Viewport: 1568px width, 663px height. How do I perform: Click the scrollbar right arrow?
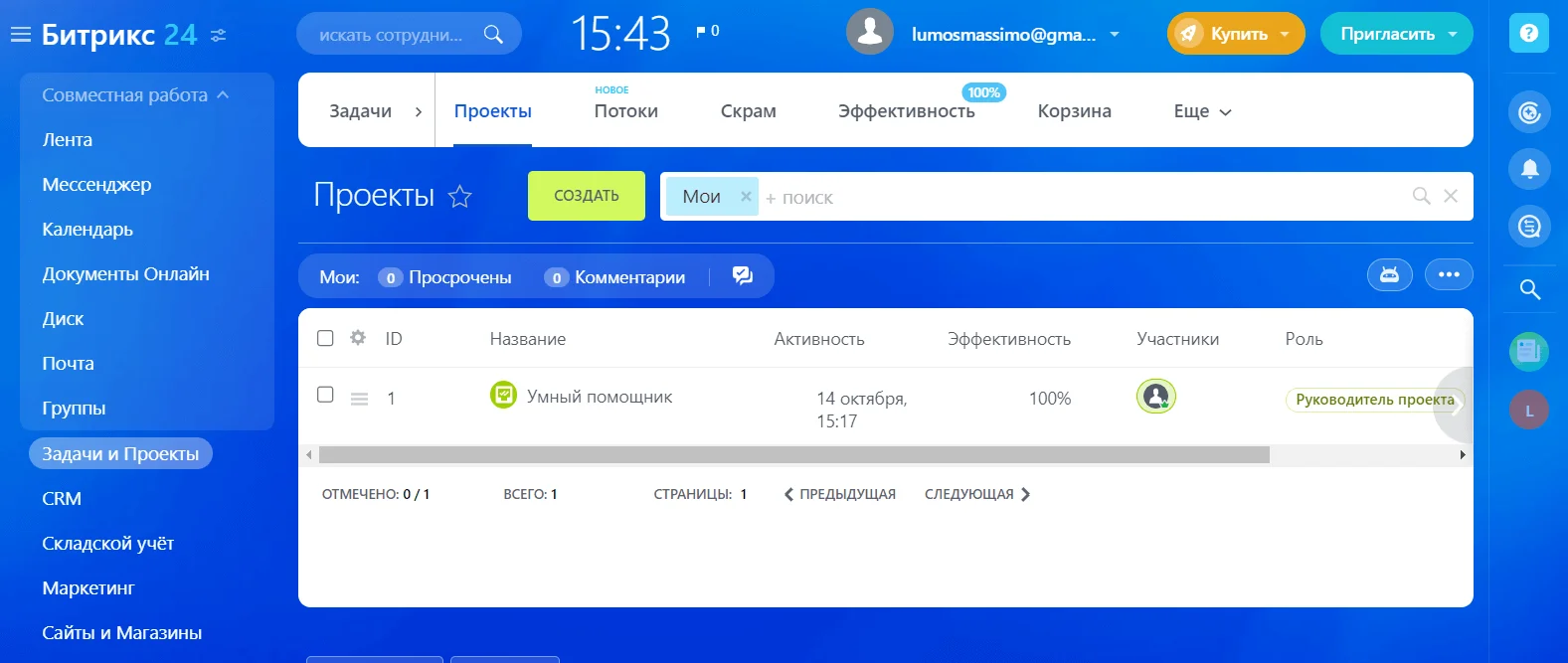click(x=1463, y=455)
